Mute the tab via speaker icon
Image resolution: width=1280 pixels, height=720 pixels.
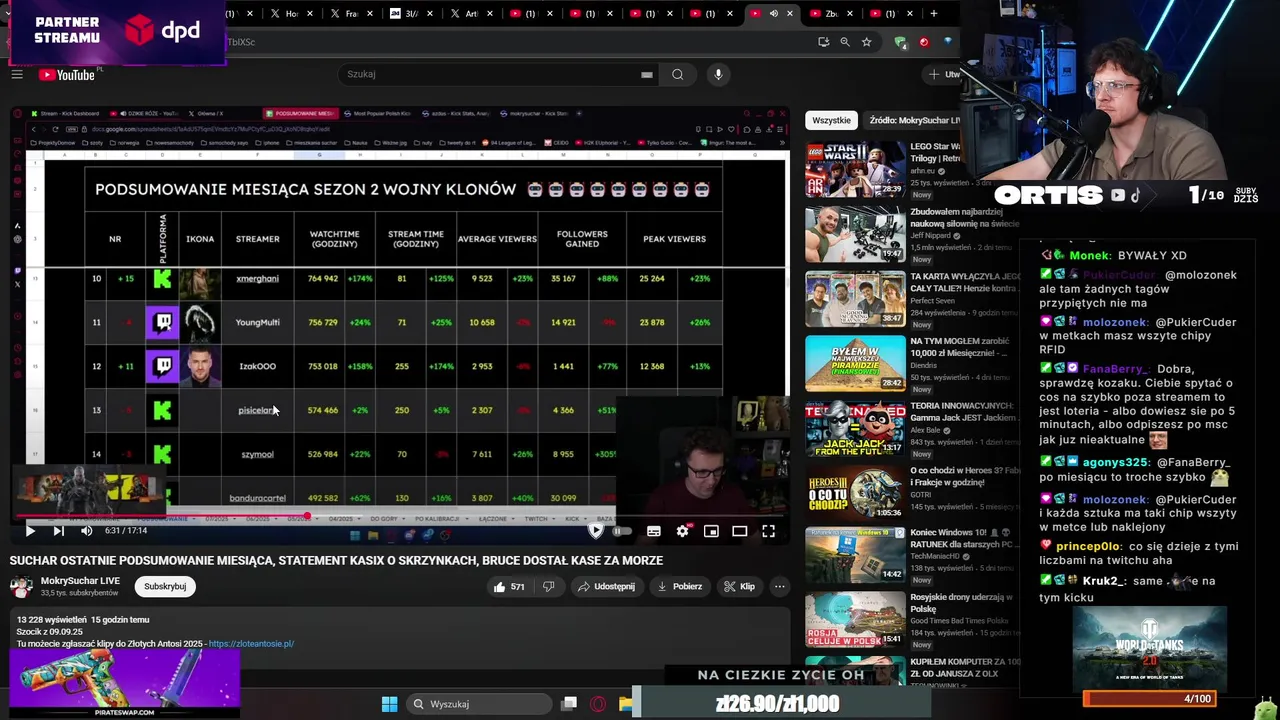point(773,14)
